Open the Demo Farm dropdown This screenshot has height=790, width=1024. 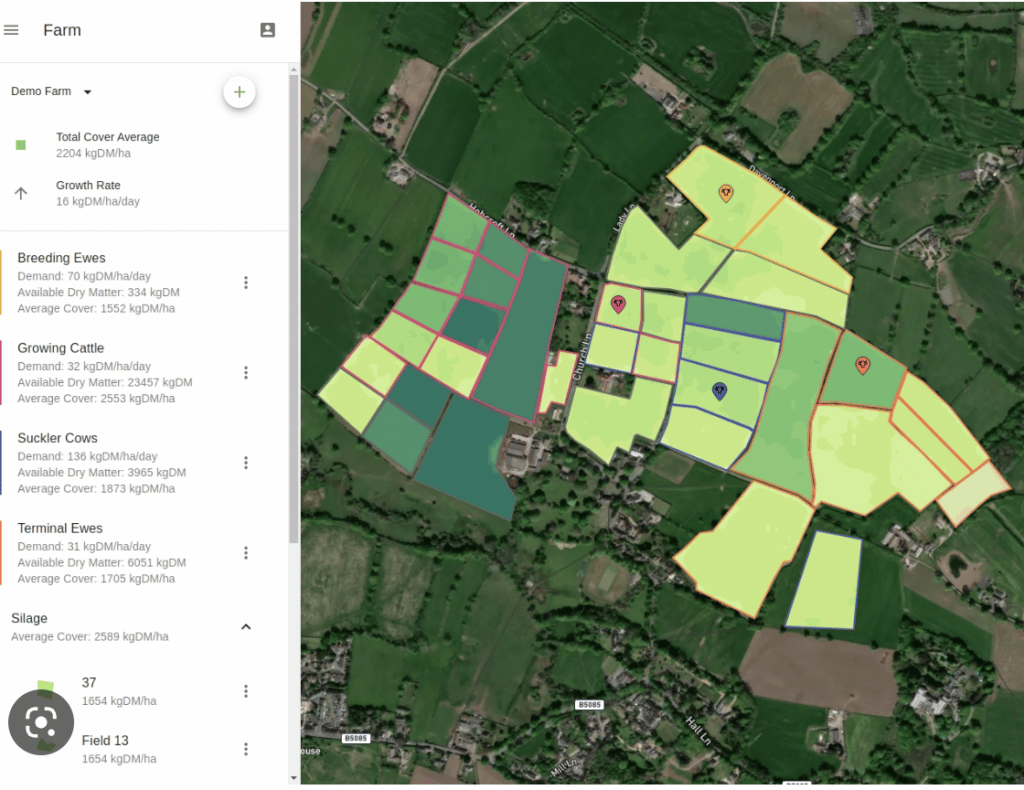(x=52, y=91)
